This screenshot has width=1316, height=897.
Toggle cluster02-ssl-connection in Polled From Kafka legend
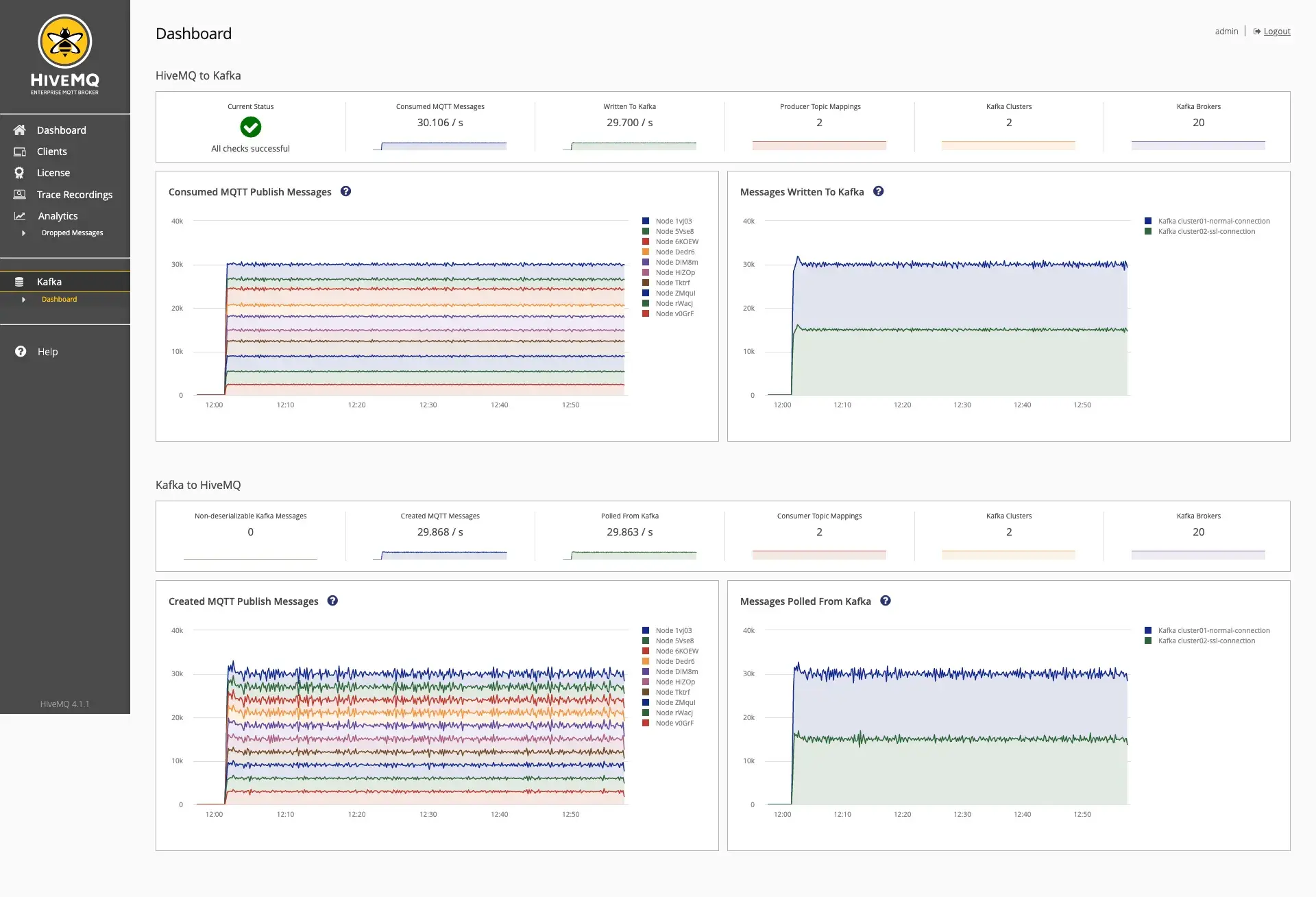pyautogui.click(x=1199, y=641)
